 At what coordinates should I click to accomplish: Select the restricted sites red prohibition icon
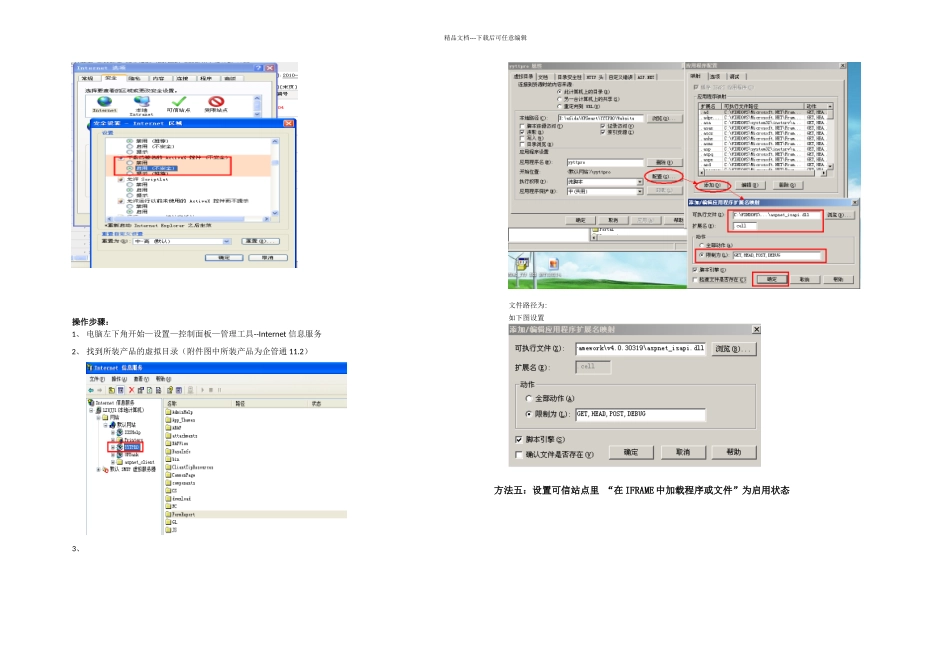(216, 102)
